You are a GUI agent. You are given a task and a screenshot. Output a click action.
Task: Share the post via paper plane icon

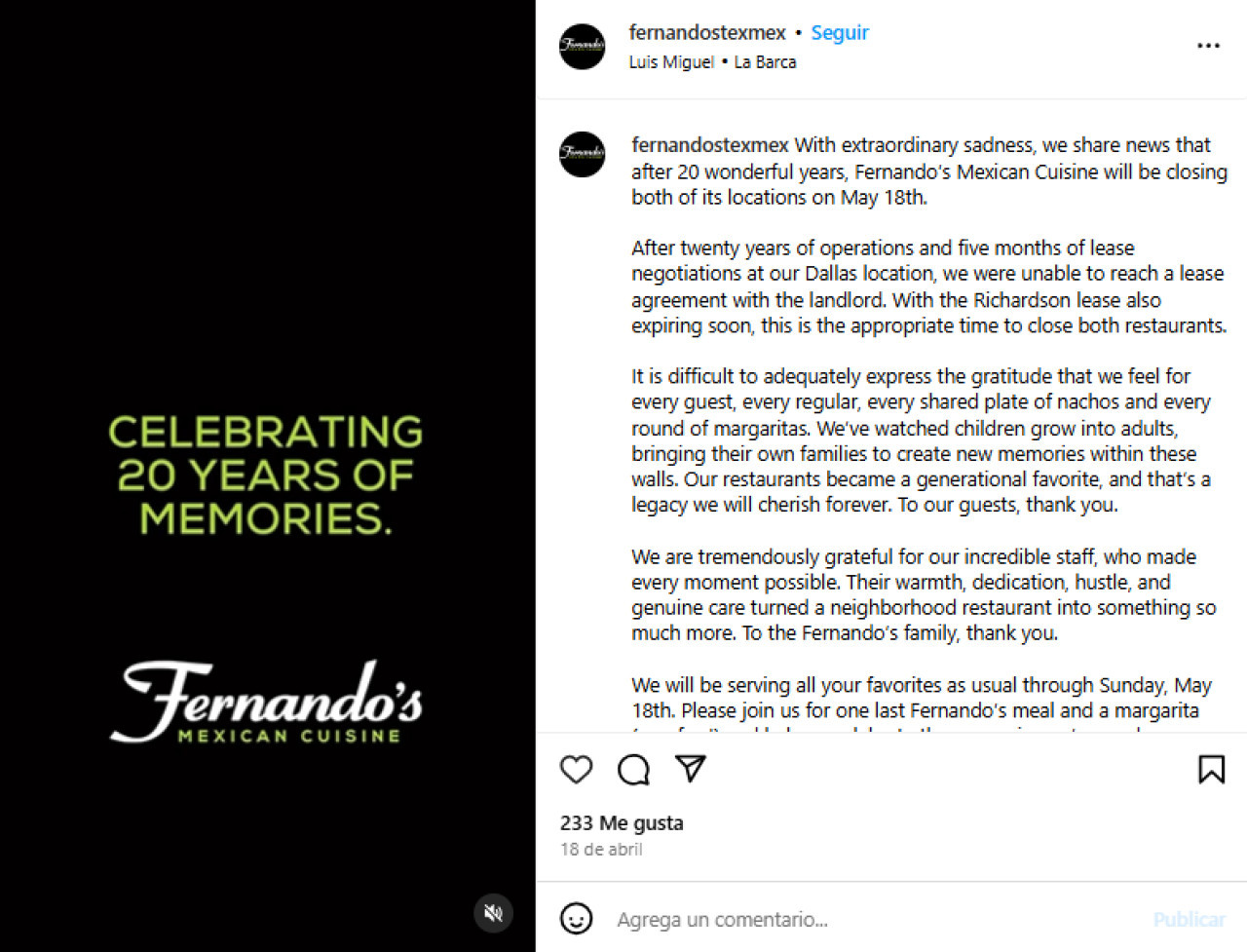tap(690, 769)
